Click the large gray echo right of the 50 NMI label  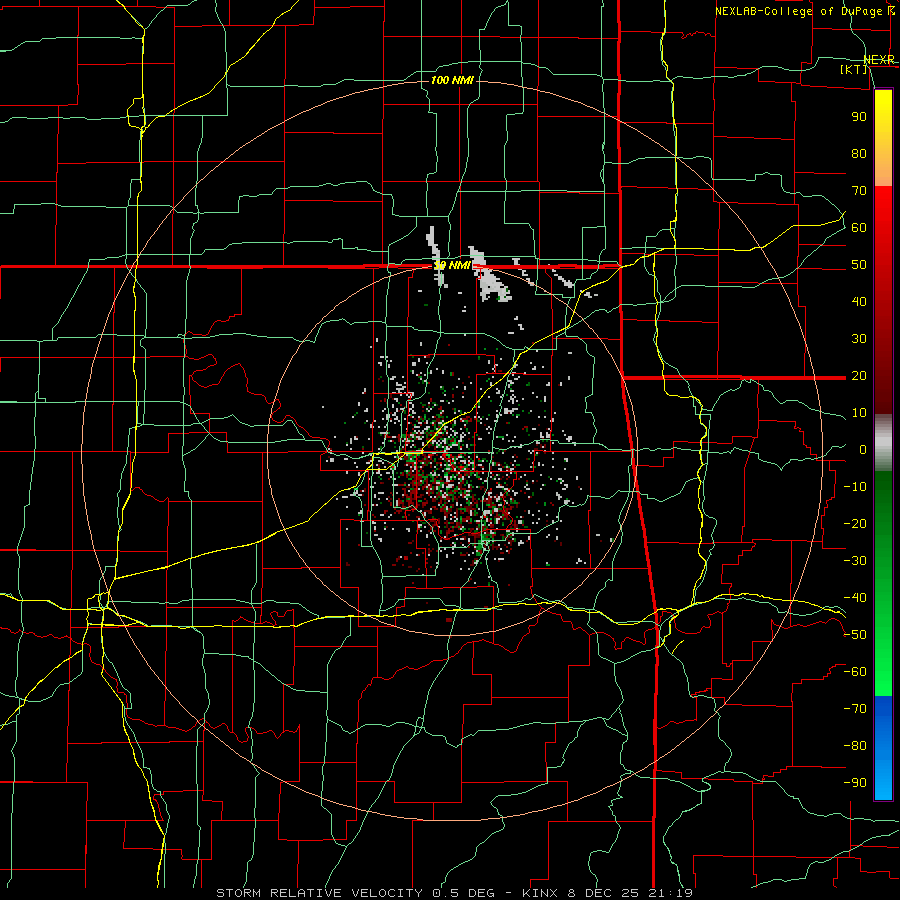pos(490,275)
